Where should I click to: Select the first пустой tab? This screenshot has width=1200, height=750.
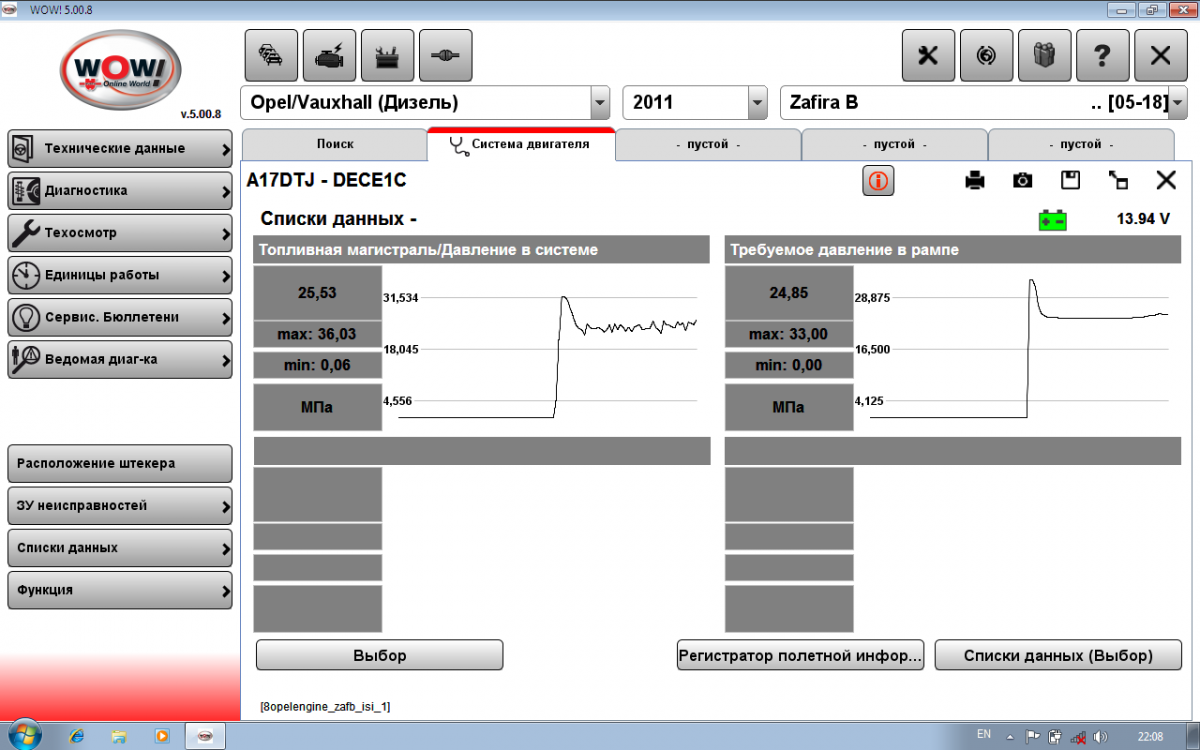click(708, 145)
